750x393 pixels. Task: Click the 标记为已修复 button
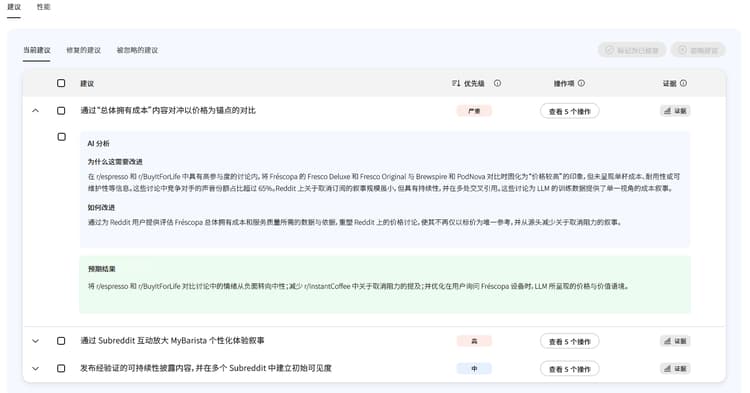[x=631, y=50]
